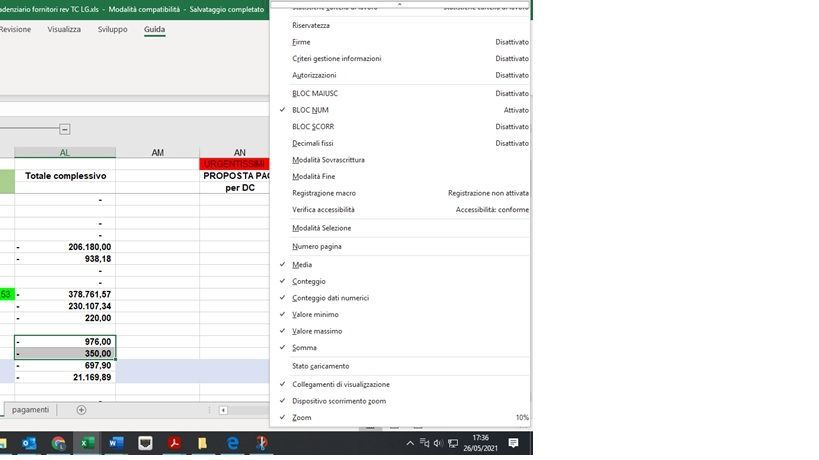The image size is (819, 460).
Task: Uncheck Media in the status bar menu
Action: point(400,265)
